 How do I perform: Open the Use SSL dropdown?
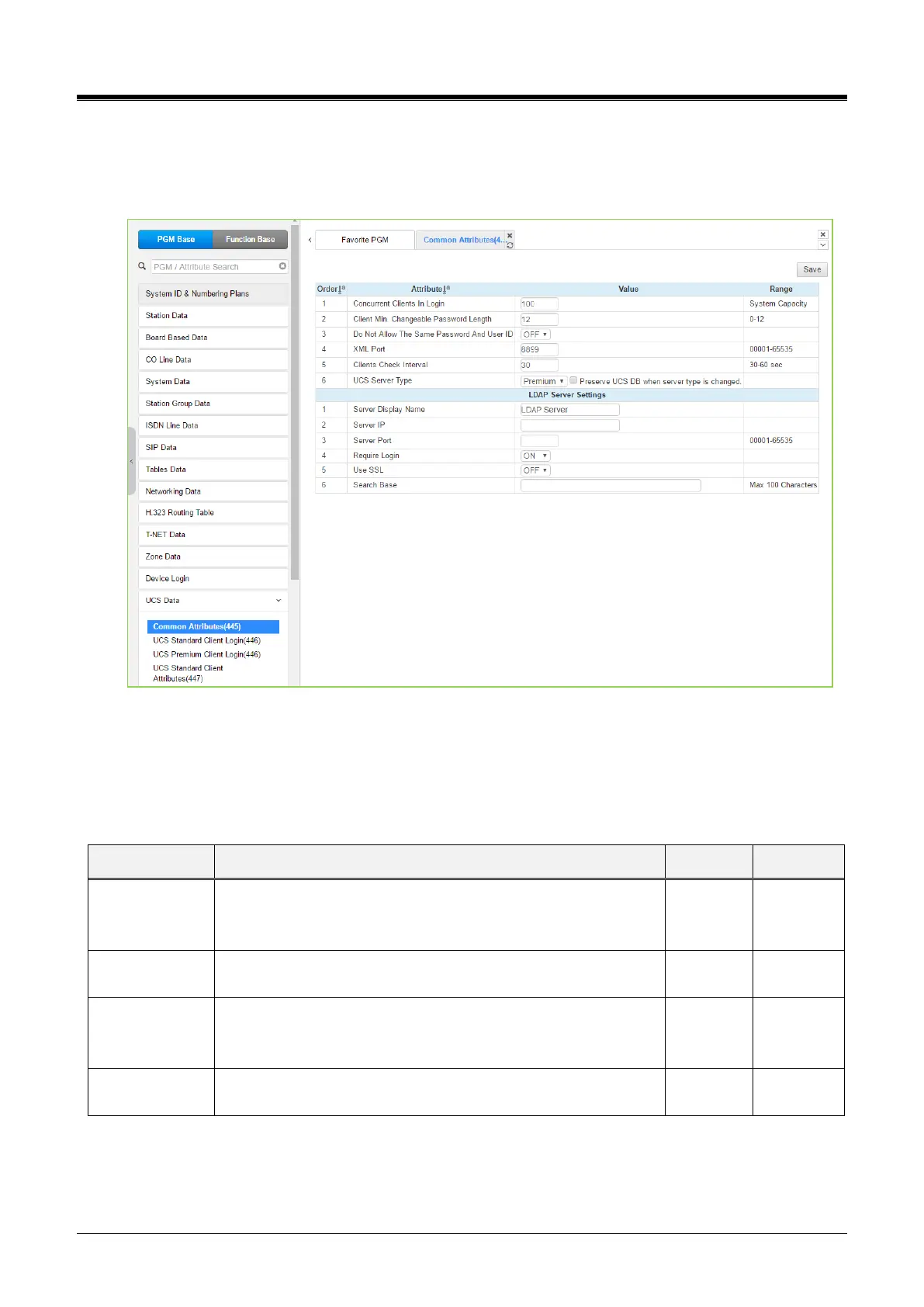535,470
